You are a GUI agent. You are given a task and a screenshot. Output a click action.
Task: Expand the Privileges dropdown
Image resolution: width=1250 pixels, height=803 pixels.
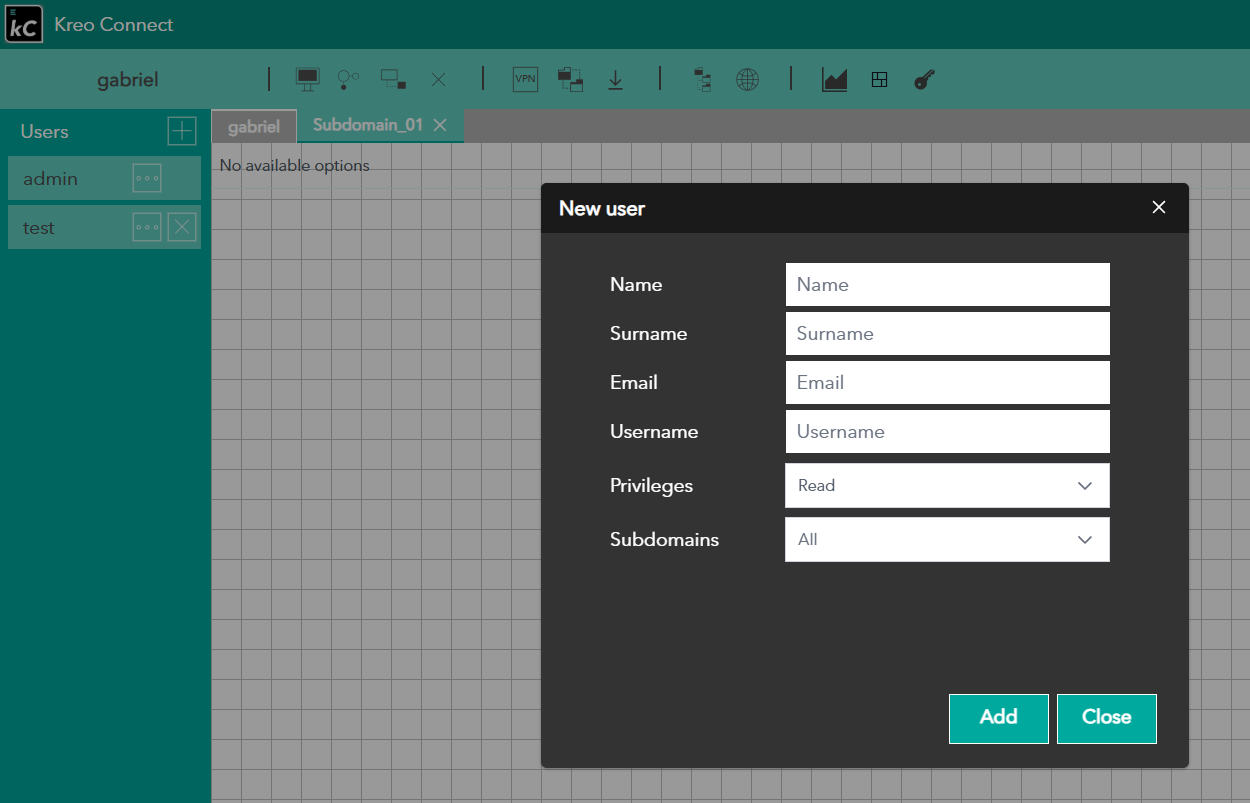(x=947, y=485)
